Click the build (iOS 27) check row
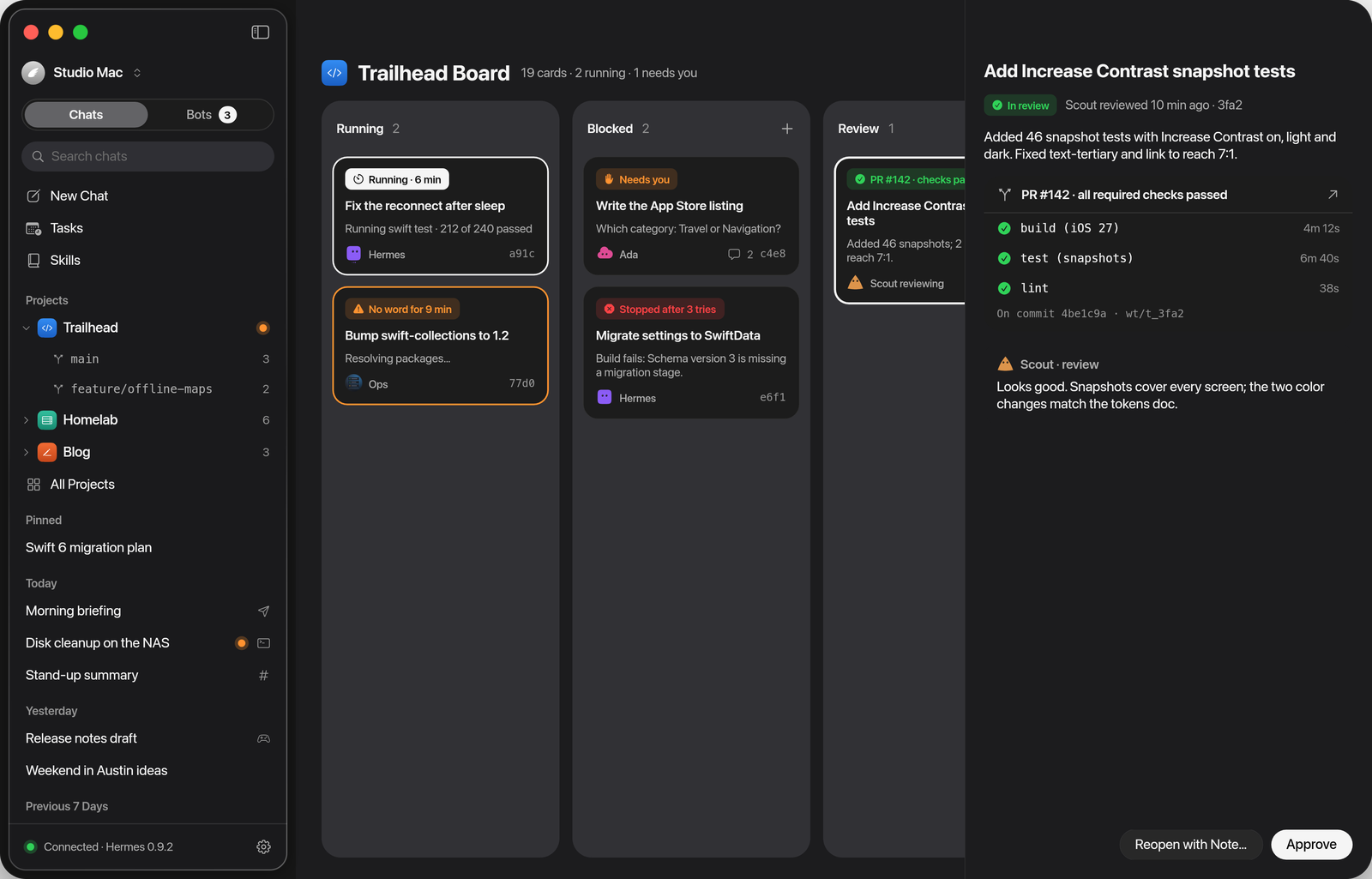 [x=1168, y=228]
